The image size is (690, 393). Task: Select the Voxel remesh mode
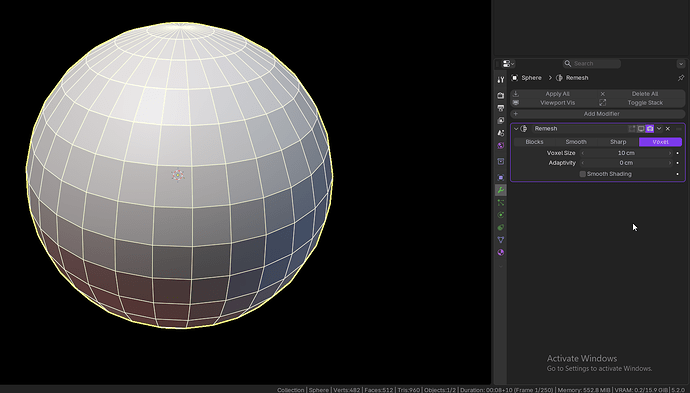coord(661,142)
